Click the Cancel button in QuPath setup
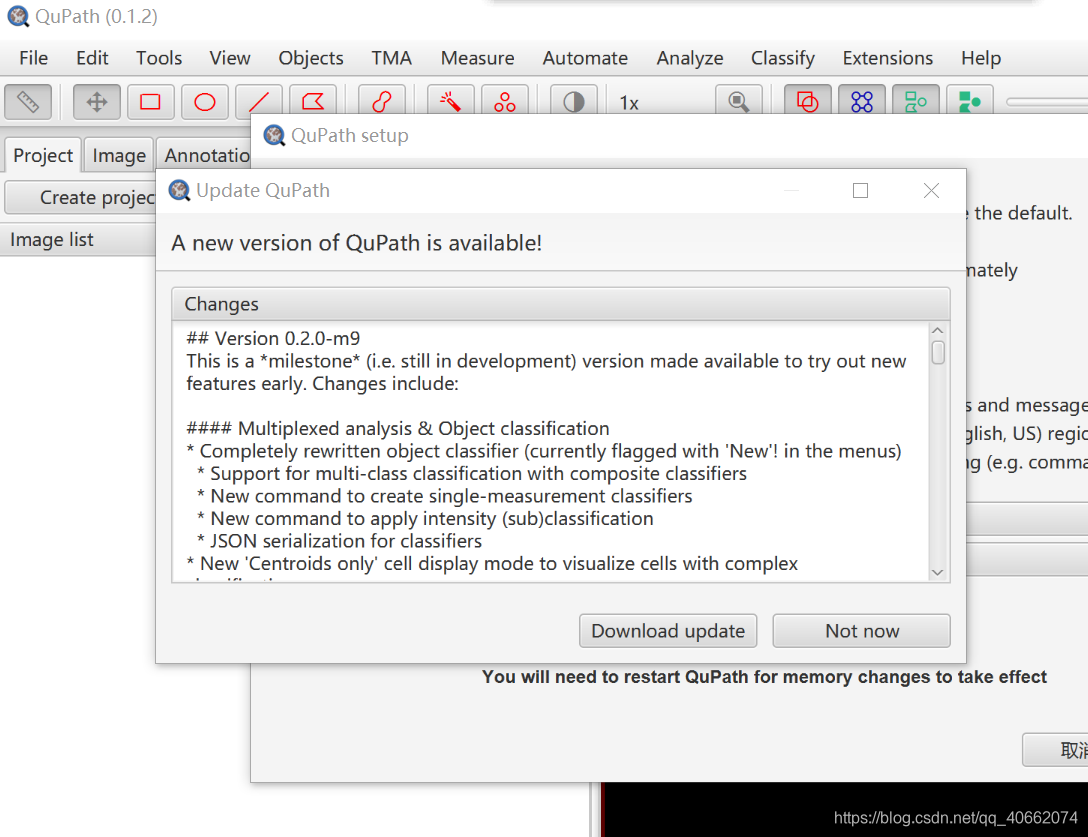Screen dimensions: 1088x837 pos(1056,750)
